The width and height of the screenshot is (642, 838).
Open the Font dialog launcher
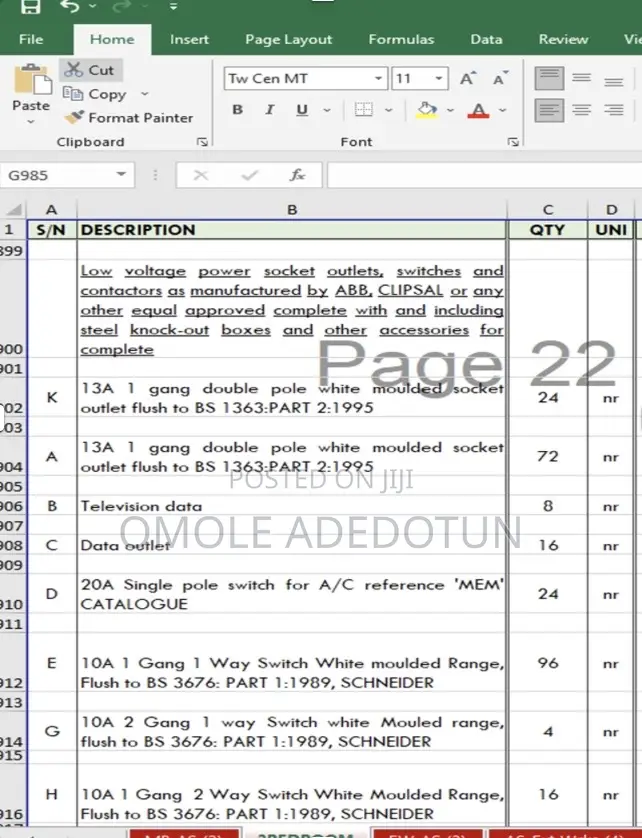pos(513,142)
